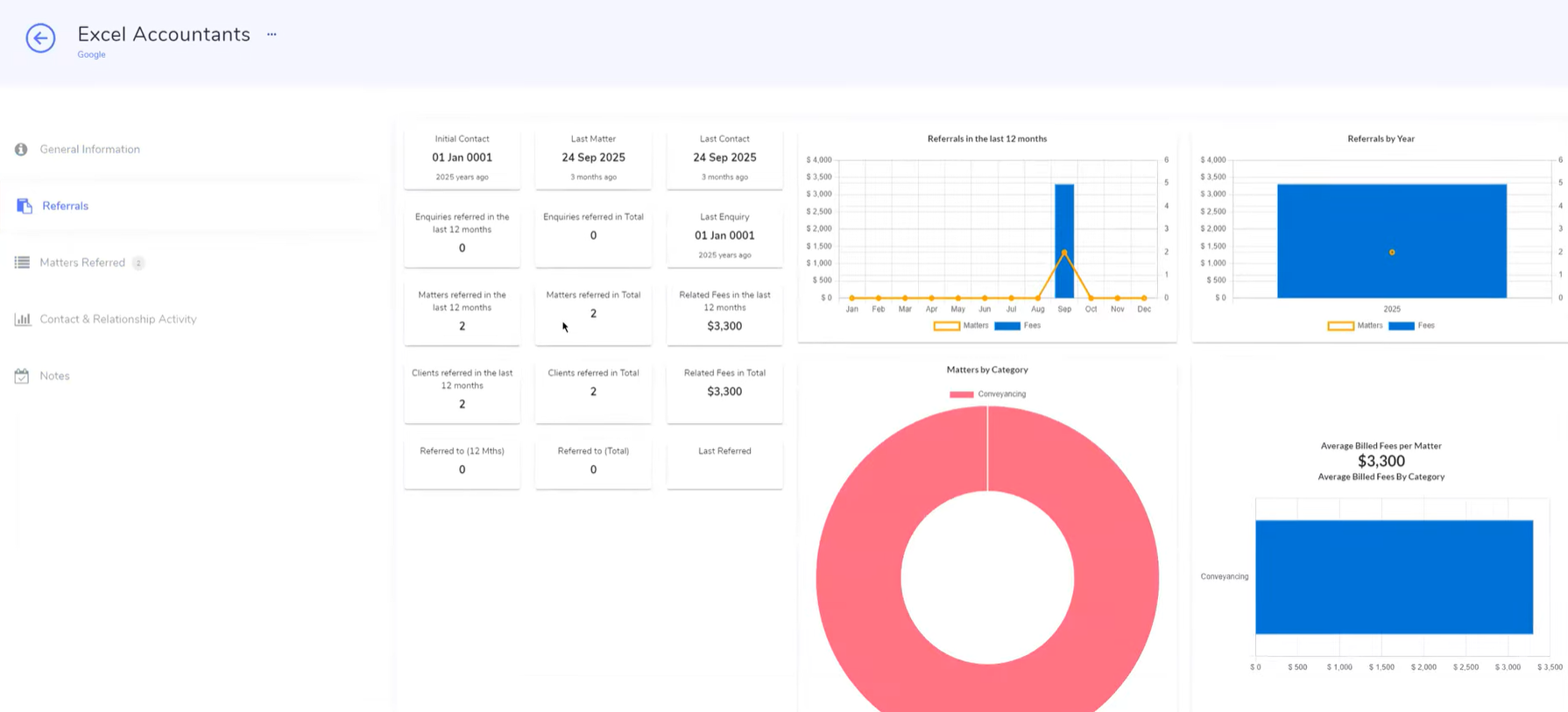Viewport: 1568px width, 712px height.
Task: Click the back arrow button
Action: (x=40, y=38)
